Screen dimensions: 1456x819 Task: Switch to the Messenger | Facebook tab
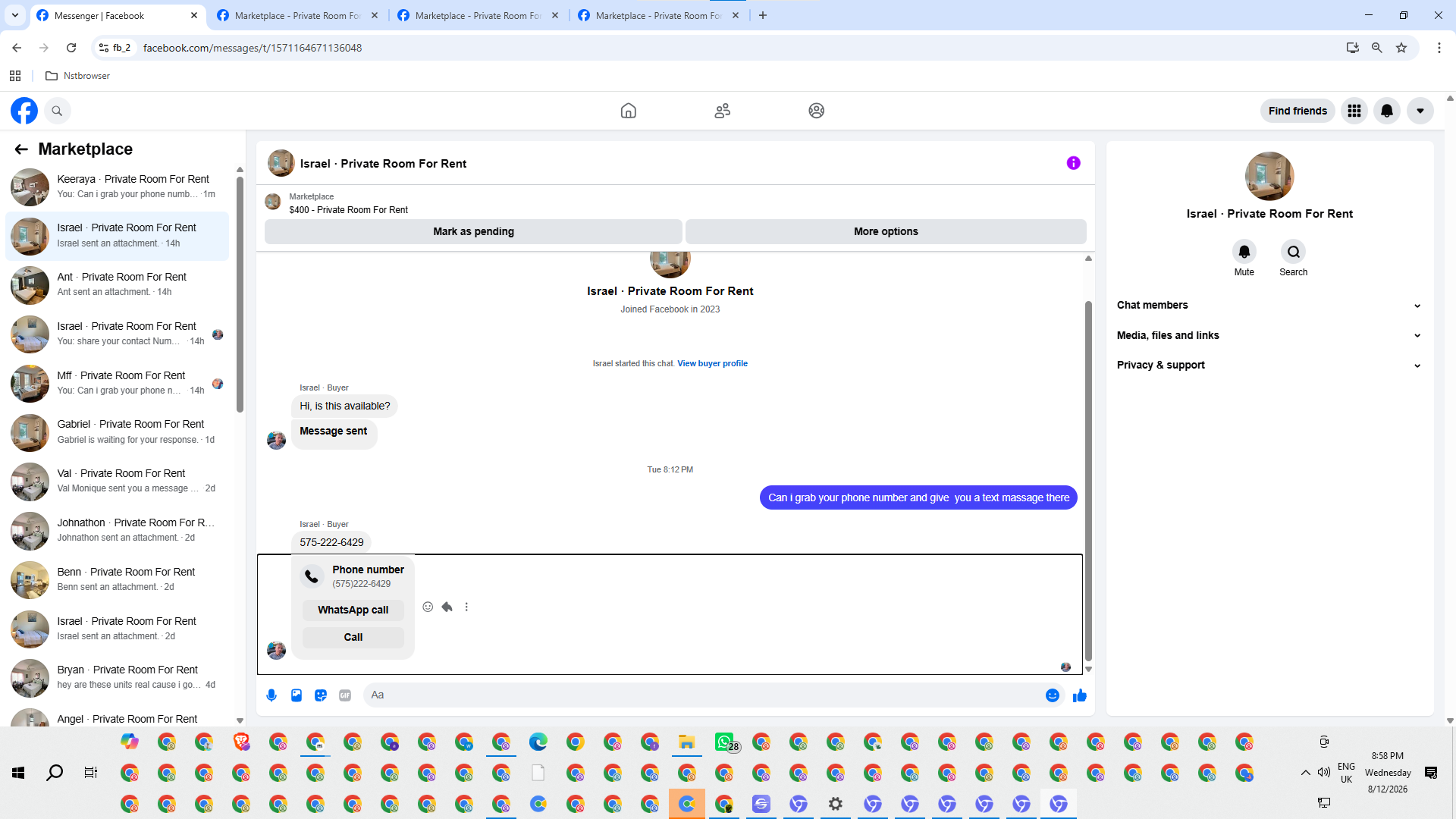pos(117,15)
